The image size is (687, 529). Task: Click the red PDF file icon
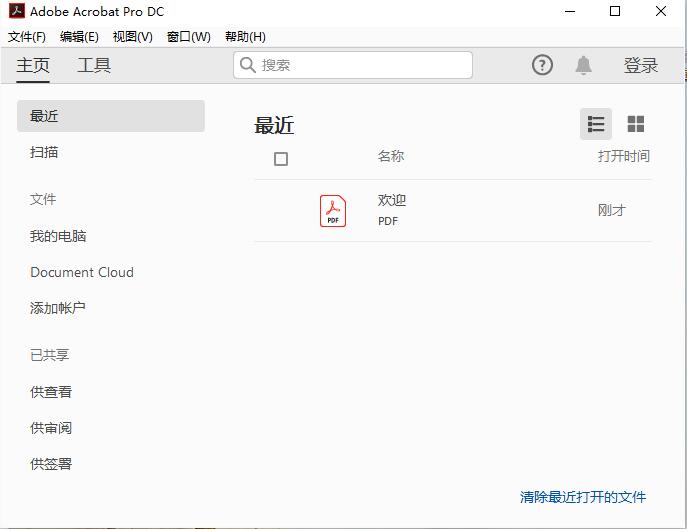(x=333, y=211)
